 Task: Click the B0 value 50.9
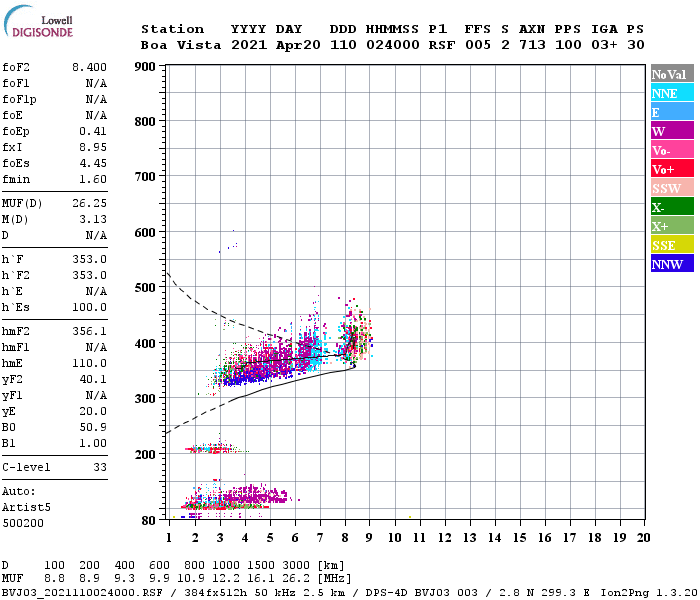(x=93, y=428)
